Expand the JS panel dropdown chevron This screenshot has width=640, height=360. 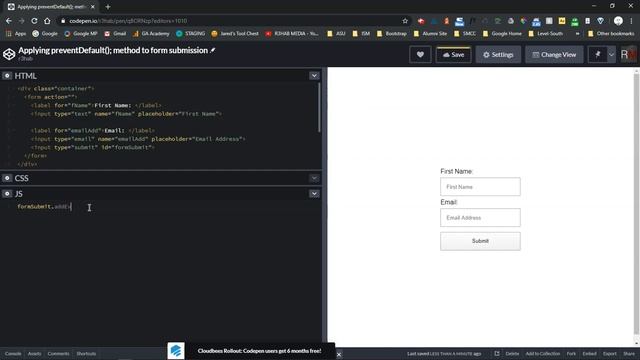[x=314, y=194]
